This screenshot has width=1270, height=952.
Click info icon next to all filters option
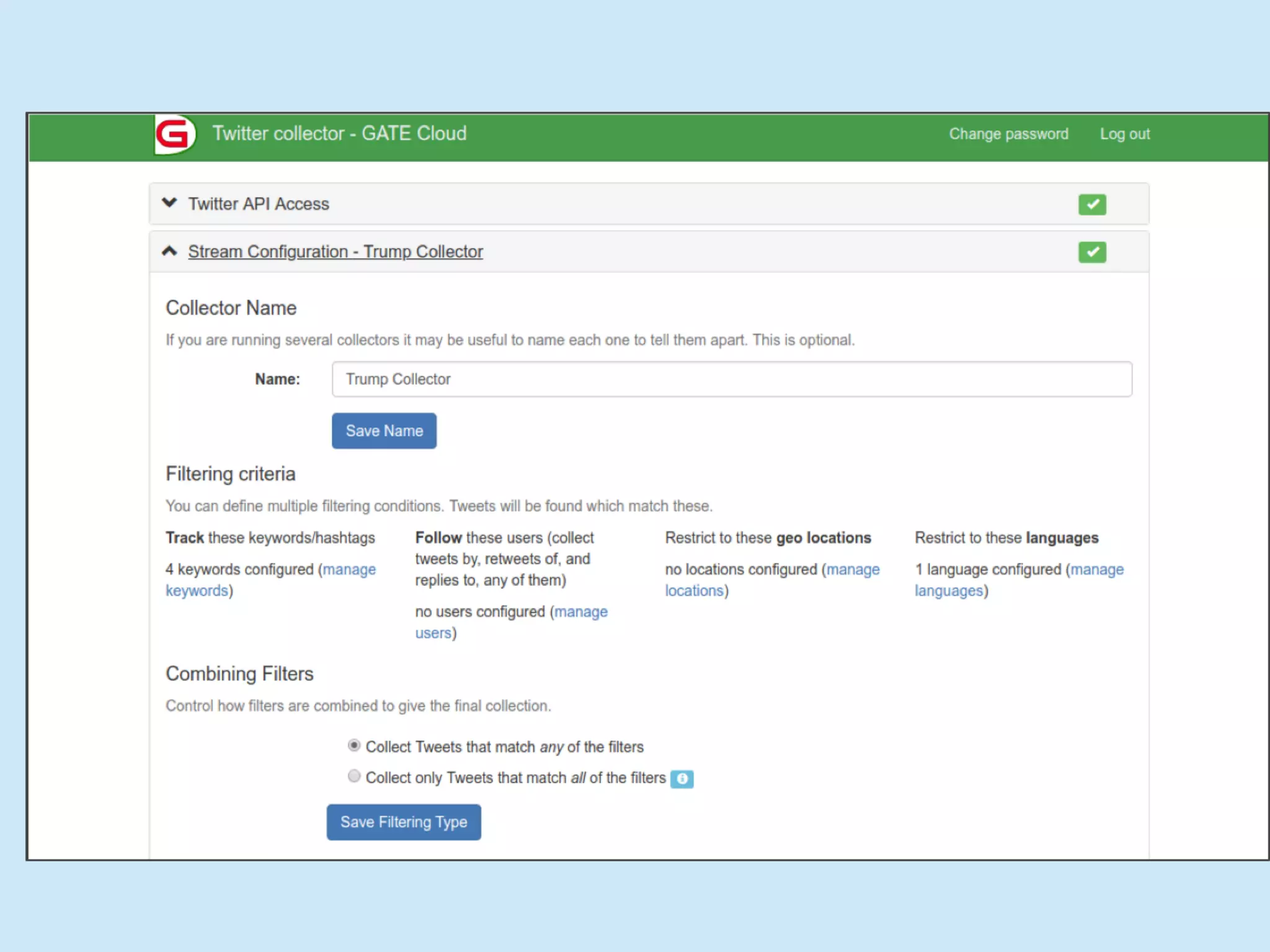click(x=682, y=778)
